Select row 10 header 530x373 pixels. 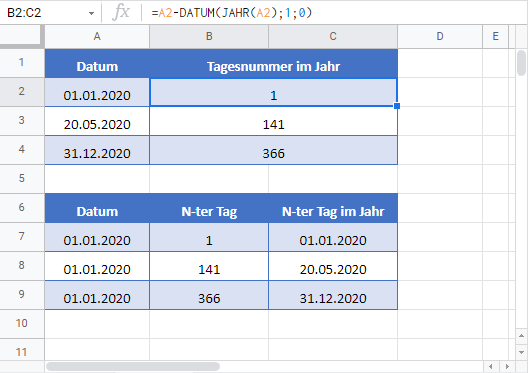point(22,324)
